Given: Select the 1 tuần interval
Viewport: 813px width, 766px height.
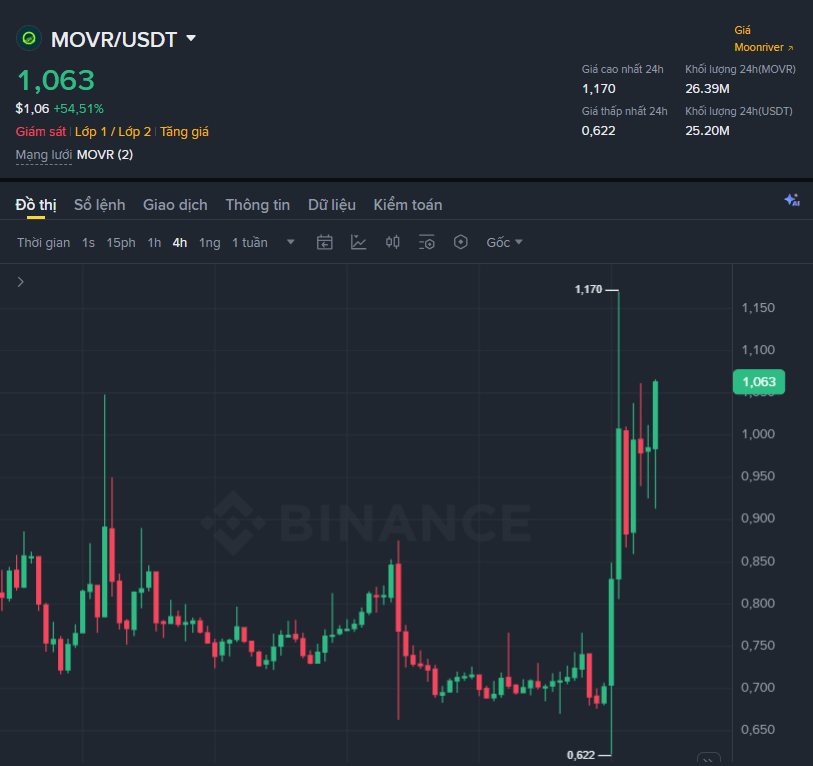Looking at the screenshot, I should pos(249,243).
